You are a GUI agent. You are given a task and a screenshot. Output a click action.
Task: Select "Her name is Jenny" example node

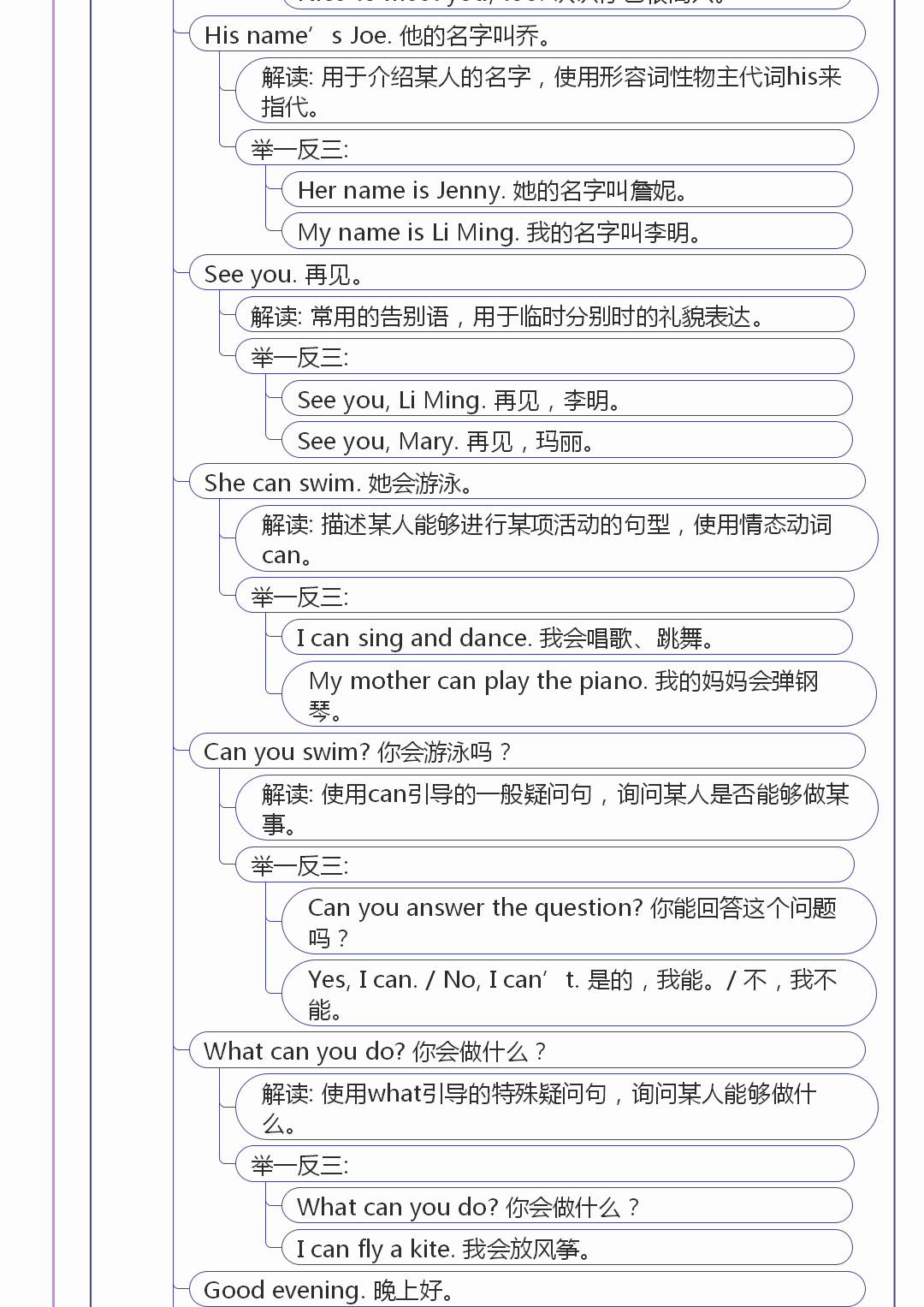(x=566, y=190)
